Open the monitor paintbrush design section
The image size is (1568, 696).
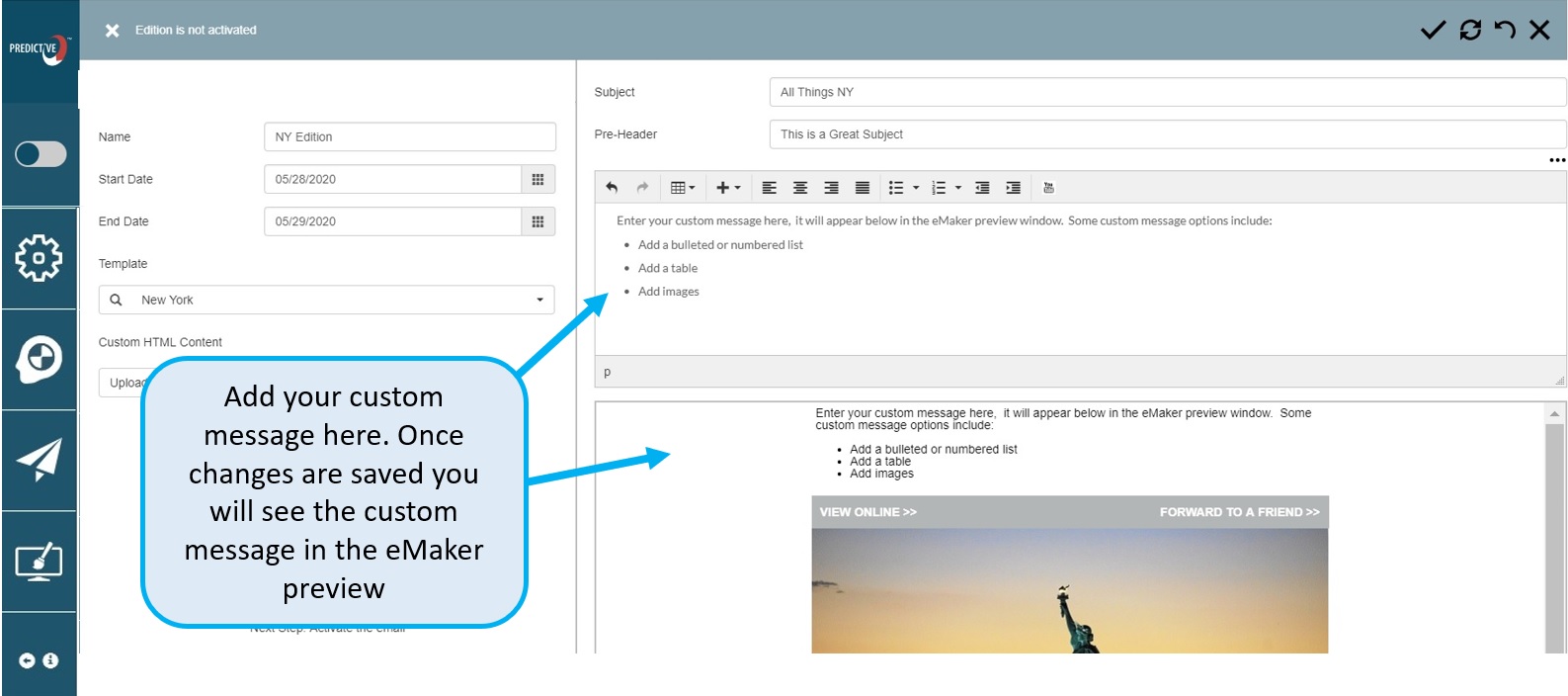(40, 562)
